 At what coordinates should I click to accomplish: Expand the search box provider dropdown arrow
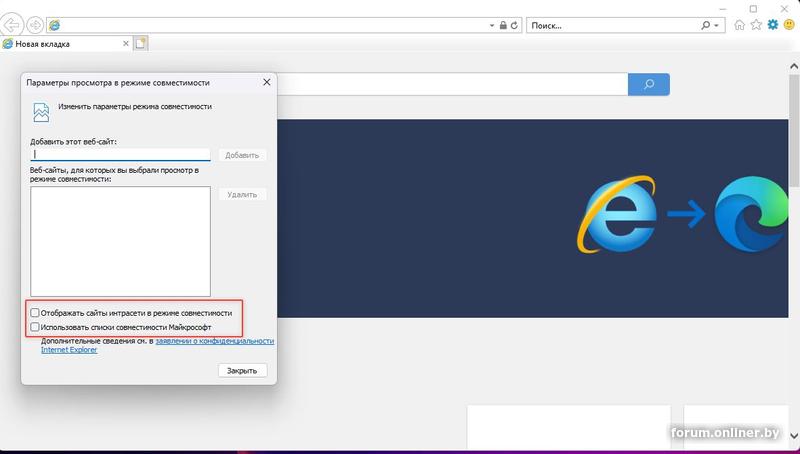click(x=718, y=24)
